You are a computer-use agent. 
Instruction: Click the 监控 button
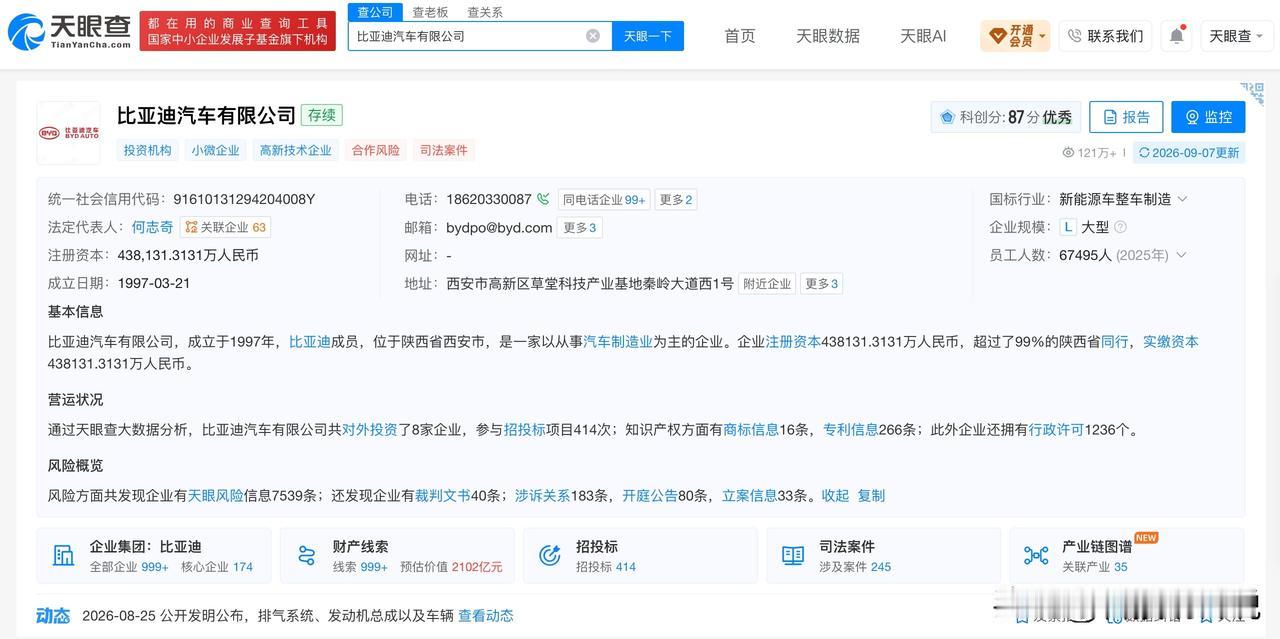click(x=1208, y=117)
